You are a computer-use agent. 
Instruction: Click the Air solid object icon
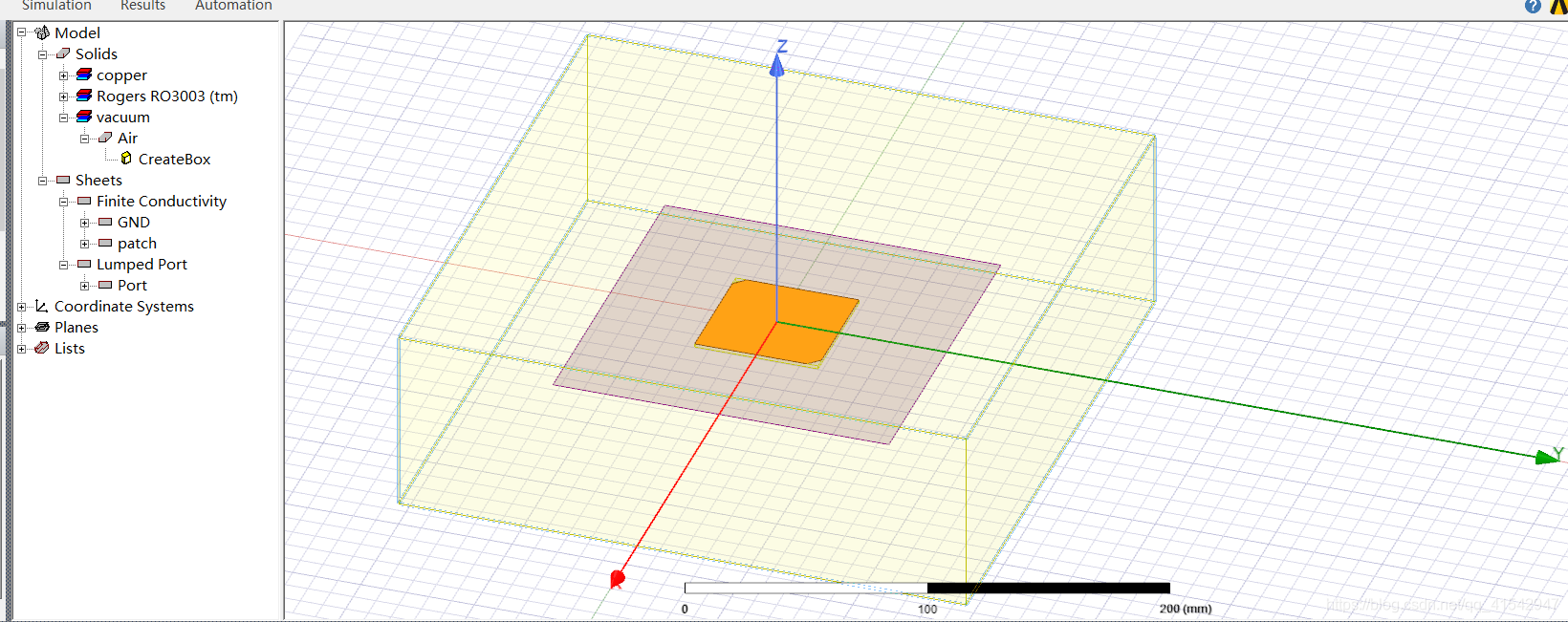tap(105, 138)
